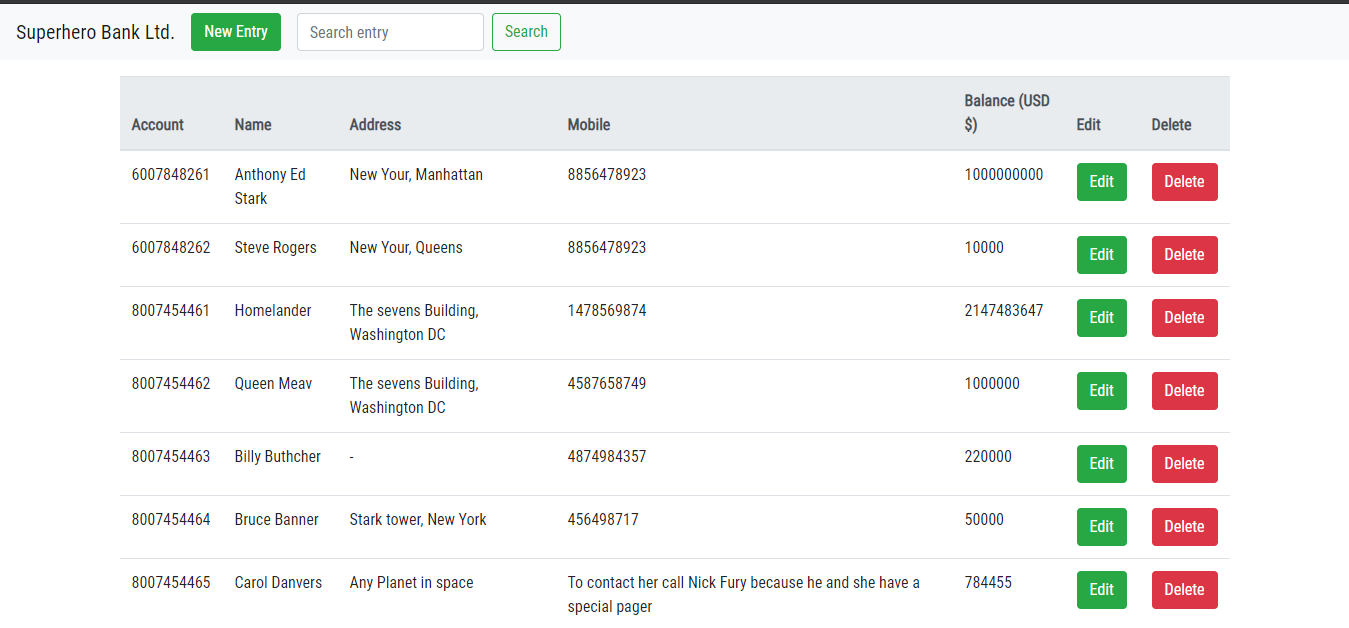The width and height of the screenshot is (1349, 628).
Task: Delete the Queen Meav row
Action: click(1185, 391)
